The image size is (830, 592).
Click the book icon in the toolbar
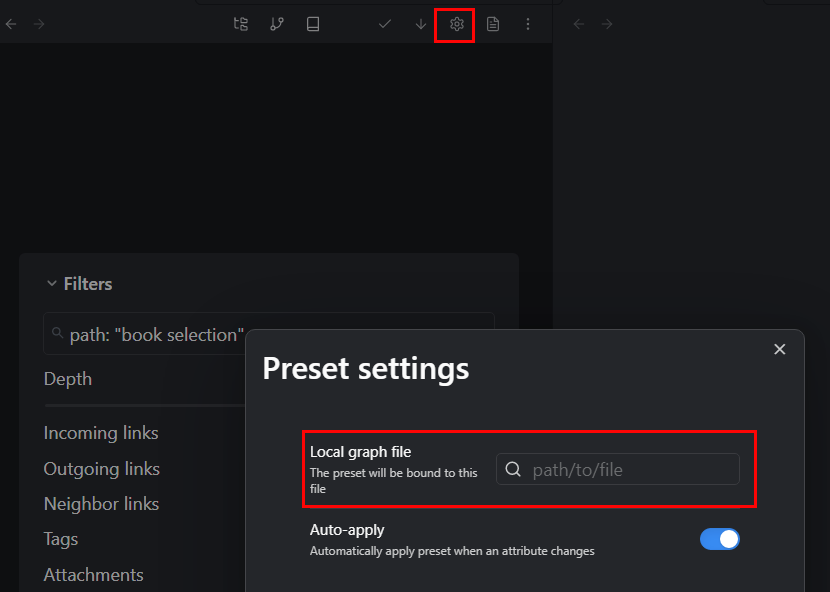(x=312, y=23)
